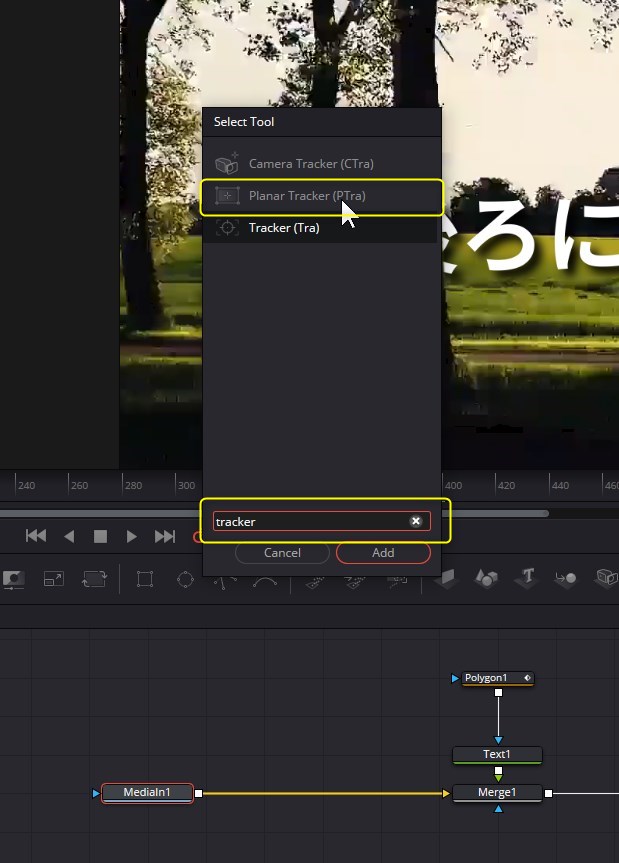Click frame 420 on the time ruler
The image size is (619, 863).
pos(506,485)
